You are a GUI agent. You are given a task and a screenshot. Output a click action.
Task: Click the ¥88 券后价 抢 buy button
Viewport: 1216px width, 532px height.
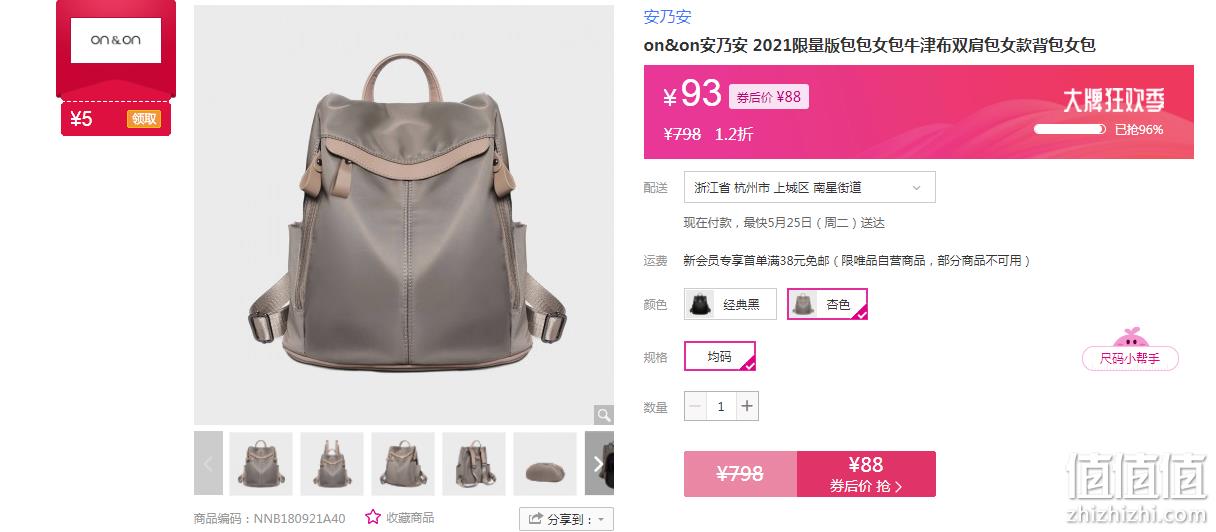(x=866, y=474)
